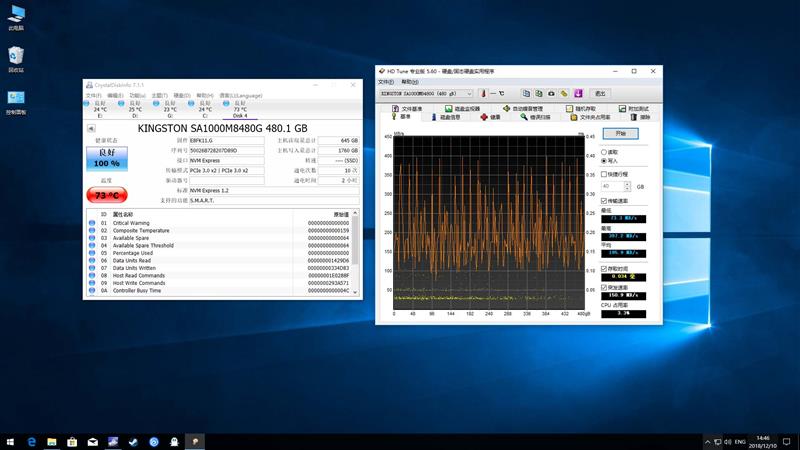Switch to Info tab in HD Tune
The image size is (800, 450).
tap(445, 117)
